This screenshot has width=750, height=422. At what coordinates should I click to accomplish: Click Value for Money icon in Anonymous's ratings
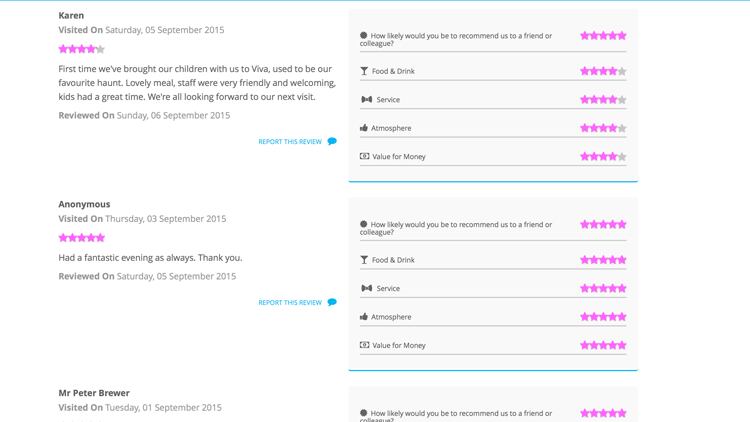pyautogui.click(x=364, y=346)
